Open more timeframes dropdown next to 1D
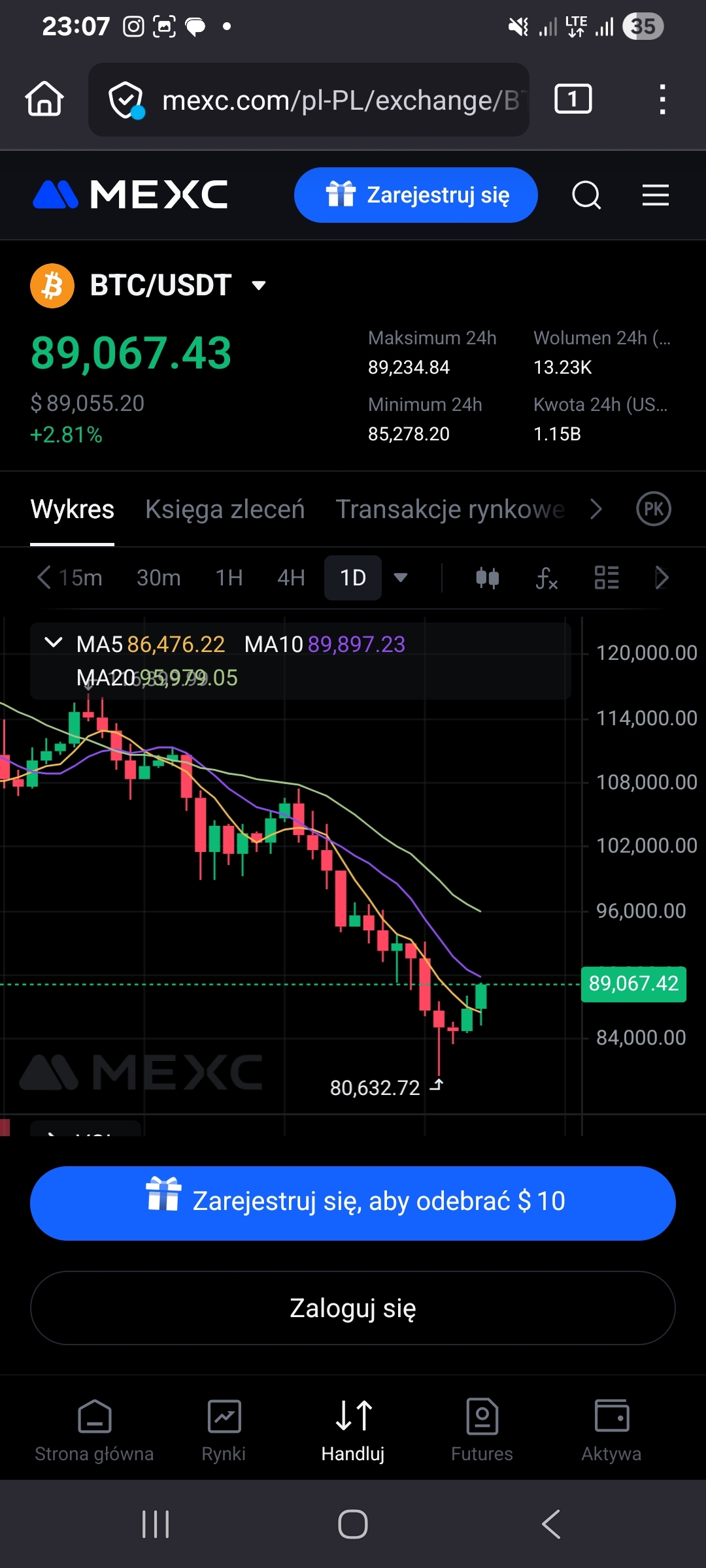Image resolution: width=706 pixels, height=1568 pixels. pos(401,578)
